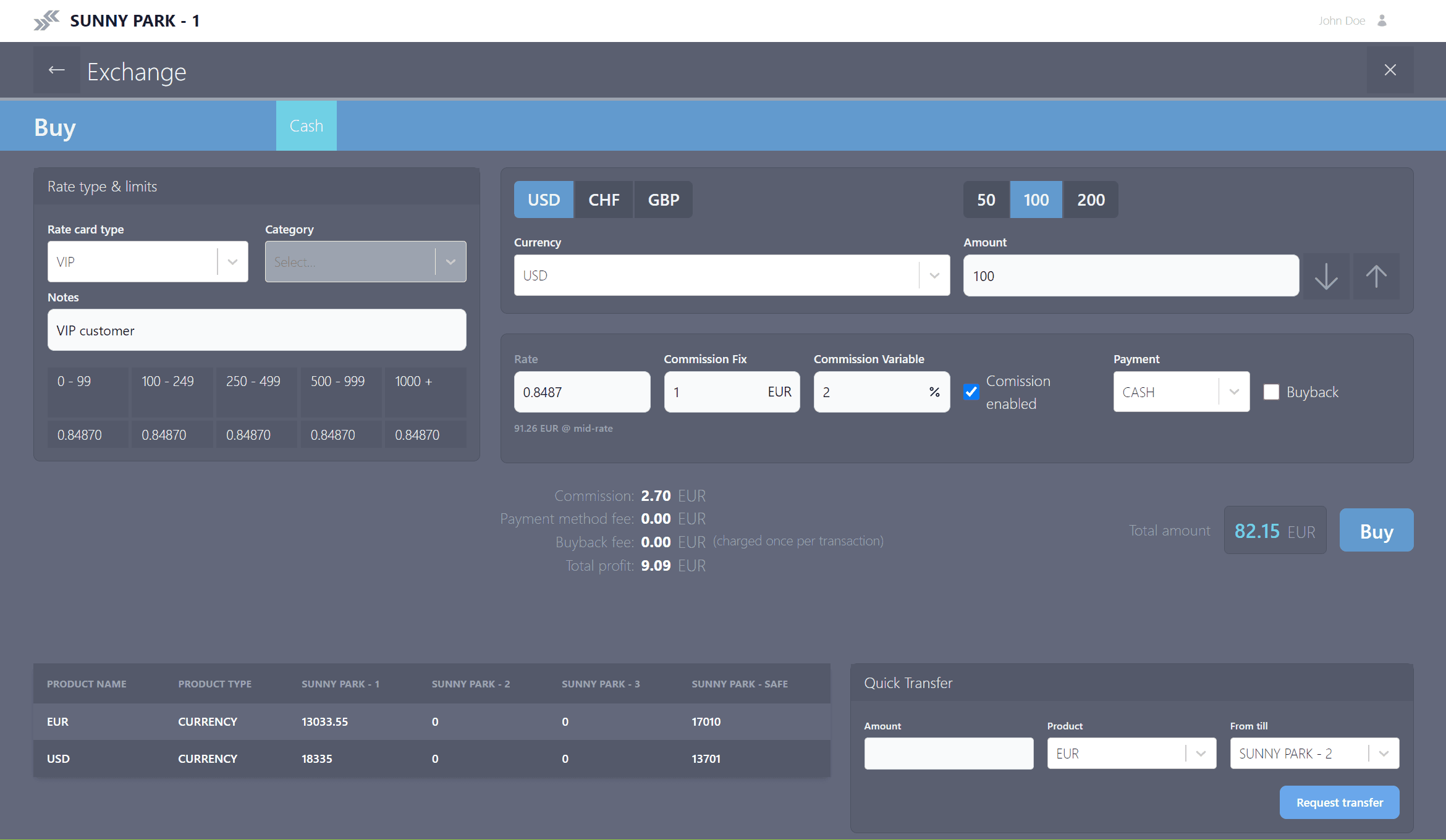
Task: Select the Cash tab
Action: (x=307, y=126)
